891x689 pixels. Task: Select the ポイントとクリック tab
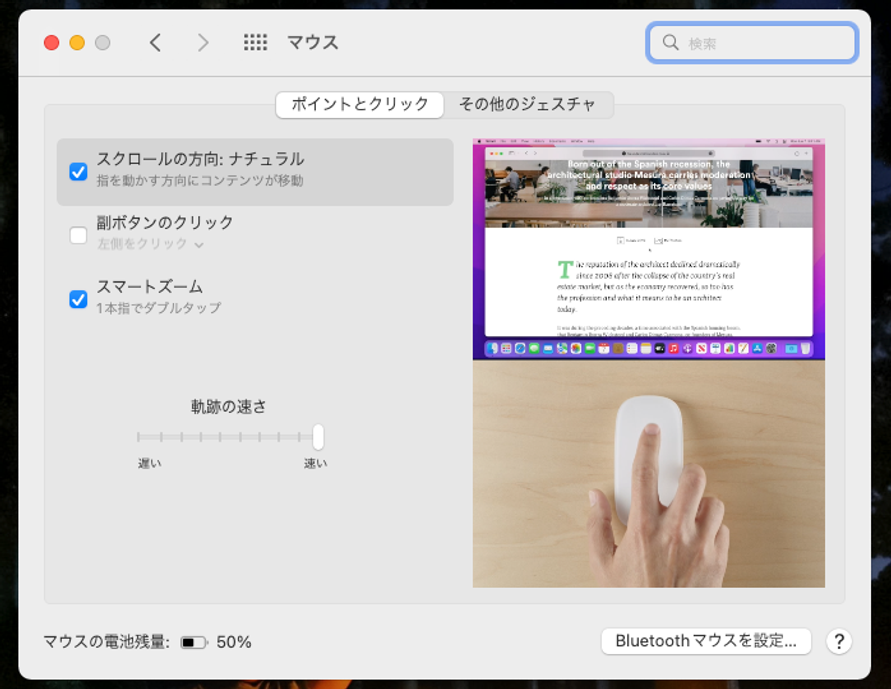360,104
